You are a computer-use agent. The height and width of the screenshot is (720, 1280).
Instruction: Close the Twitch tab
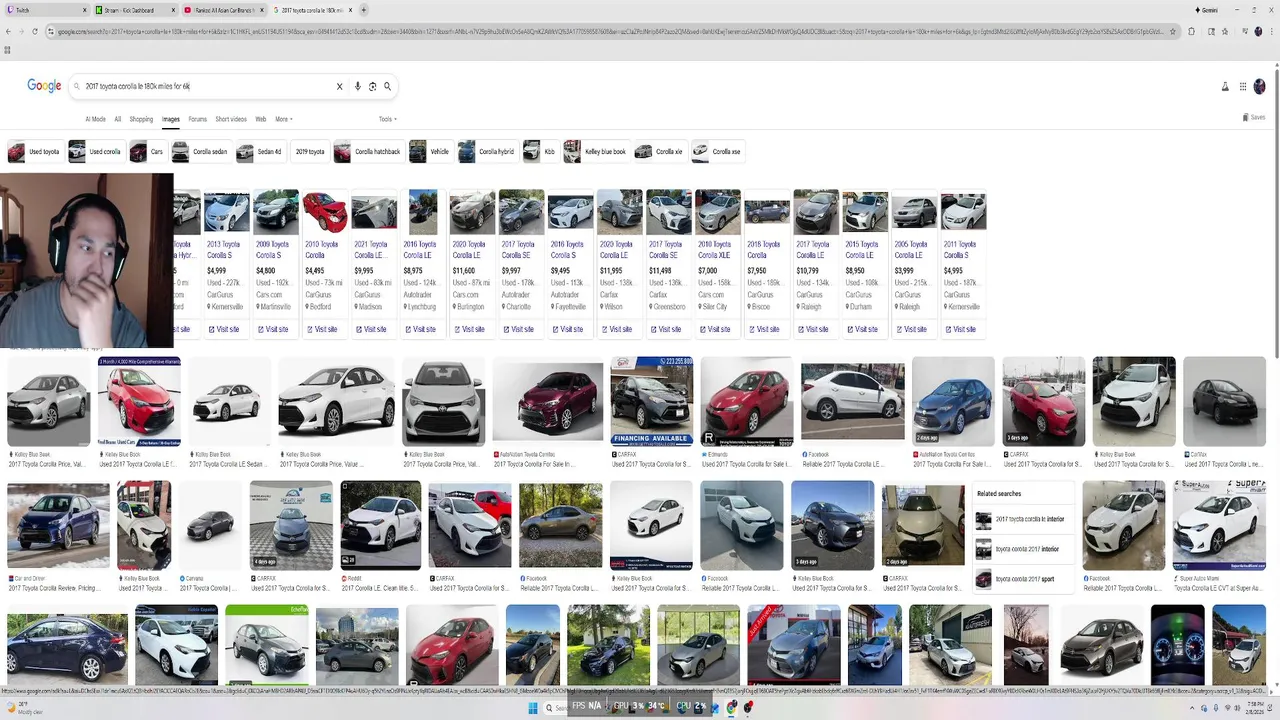(84, 10)
